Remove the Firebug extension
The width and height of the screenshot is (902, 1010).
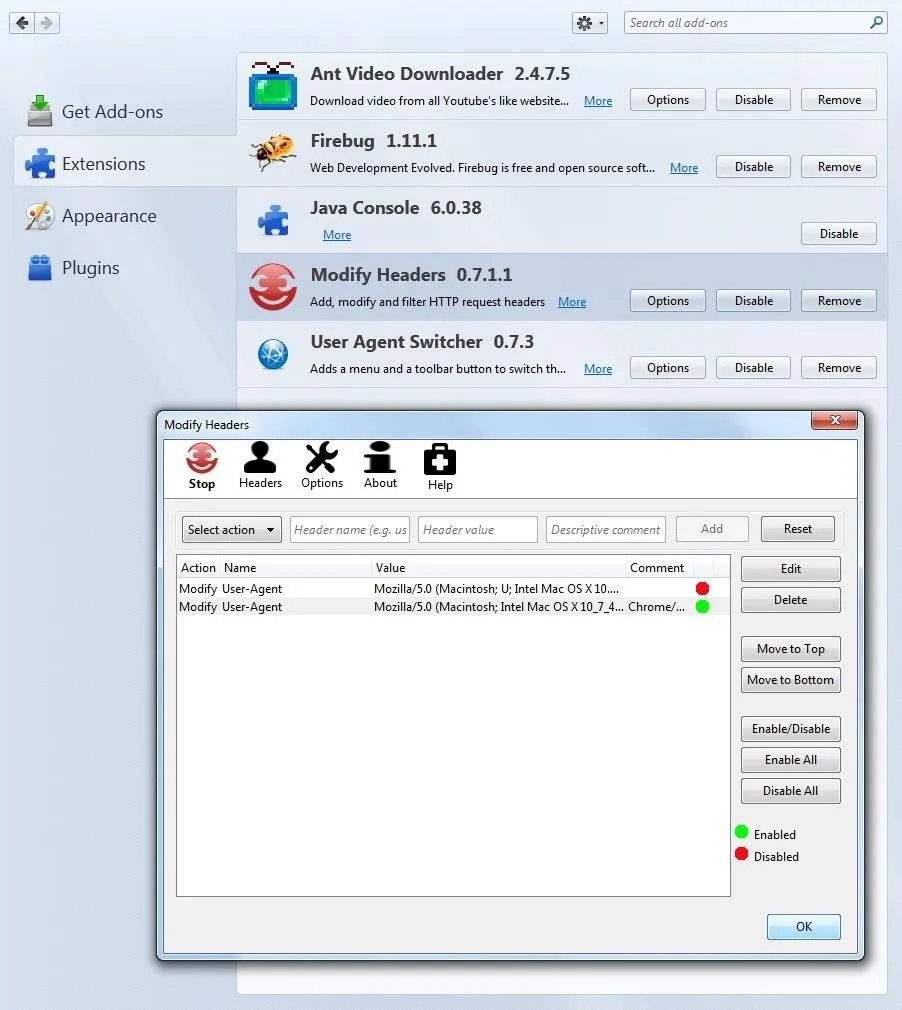pos(839,167)
